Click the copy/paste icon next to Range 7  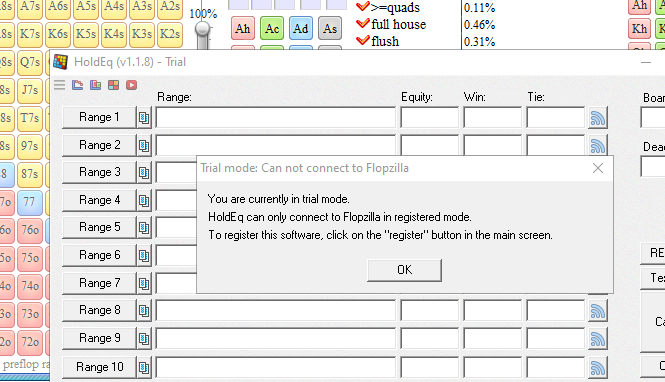click(144, 283)
